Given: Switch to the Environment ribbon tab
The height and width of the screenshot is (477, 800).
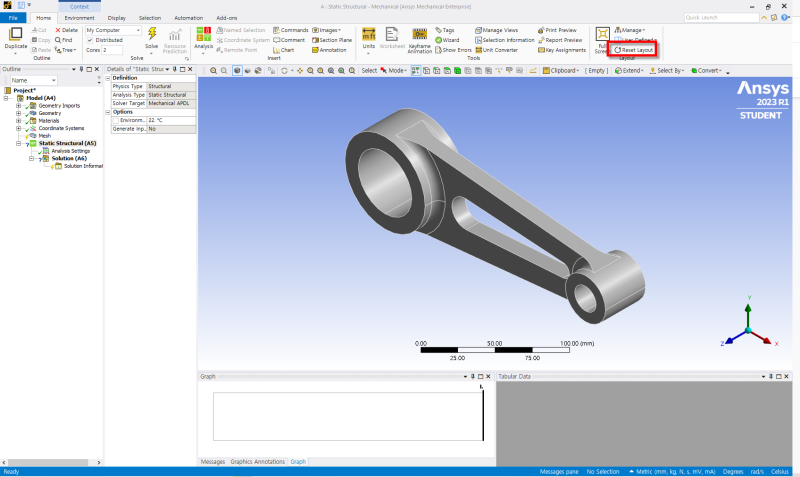Looking at the screenshot, I should [79, 18].
